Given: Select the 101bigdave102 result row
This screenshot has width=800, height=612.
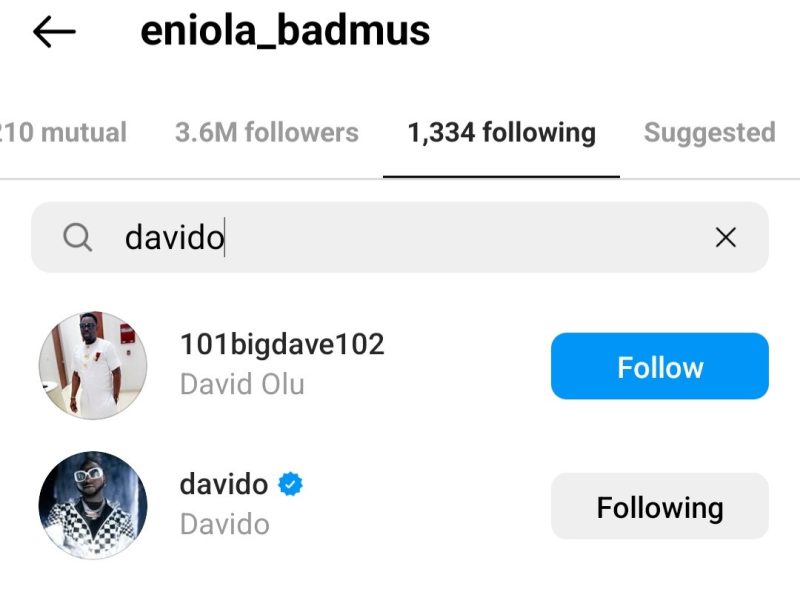Looking at the screenshot, I should click(x=400, y=366).
